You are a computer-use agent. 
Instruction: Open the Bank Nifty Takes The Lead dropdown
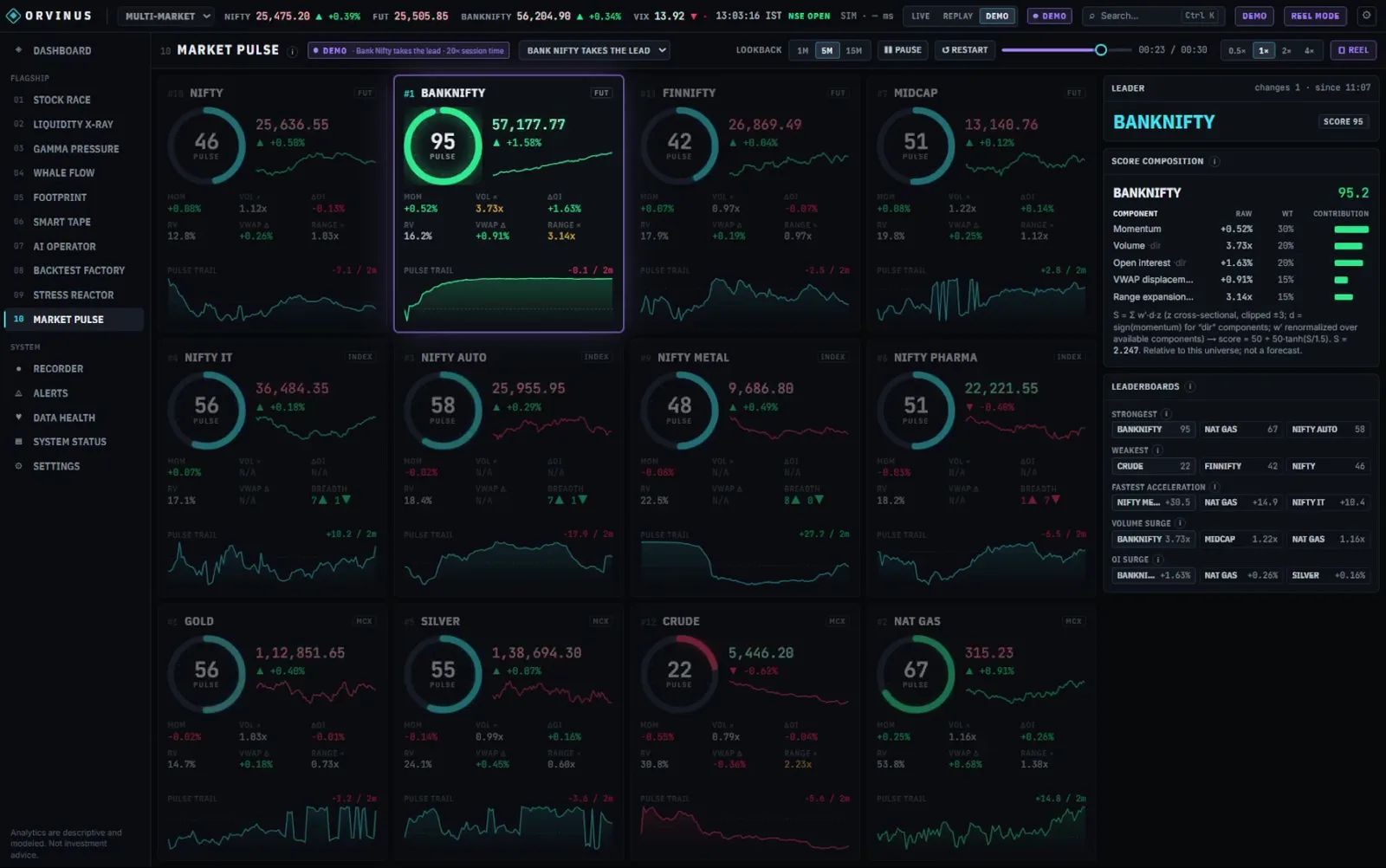point(596,50)
